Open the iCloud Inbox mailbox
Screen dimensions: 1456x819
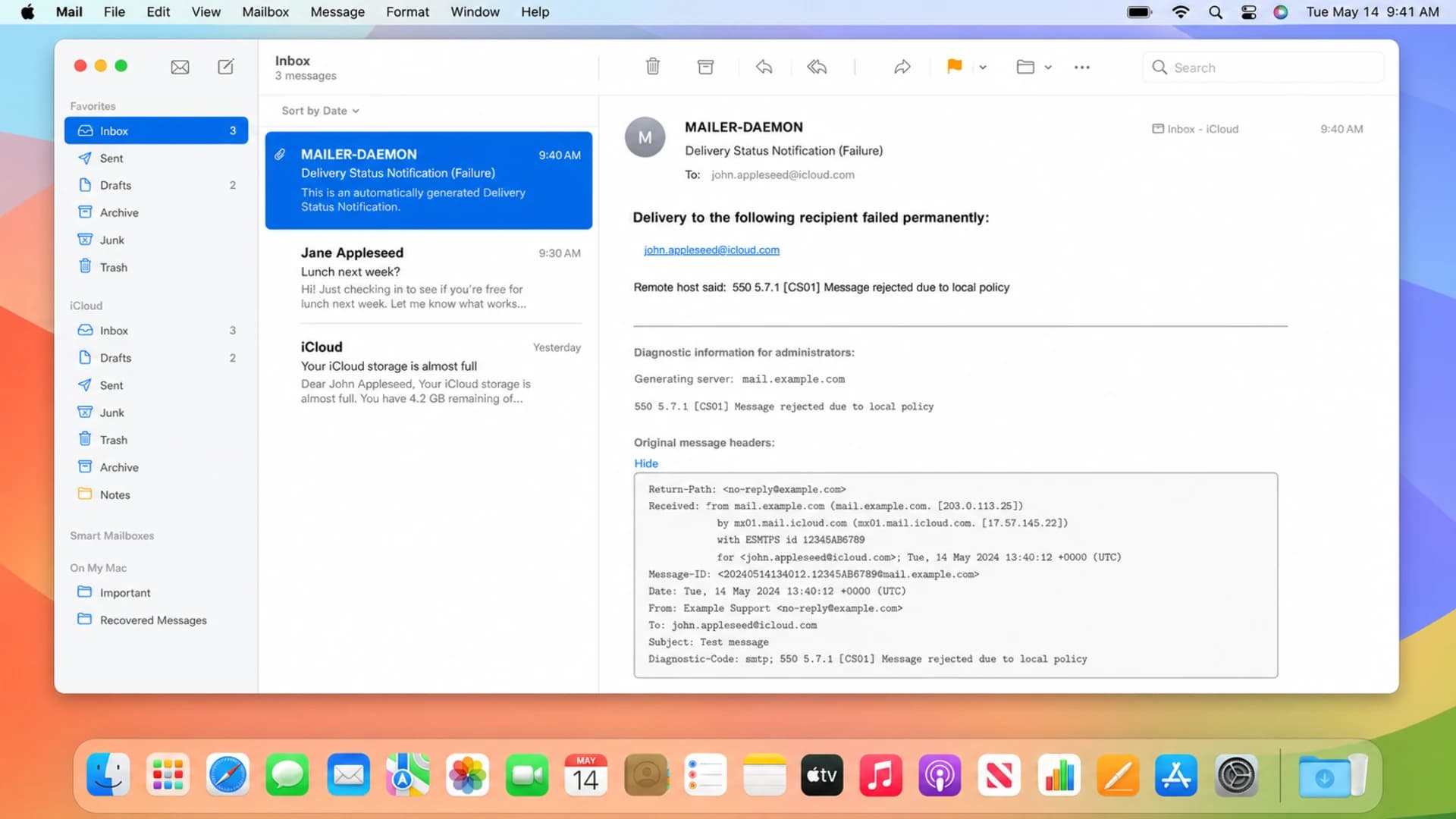coord(156,331)
